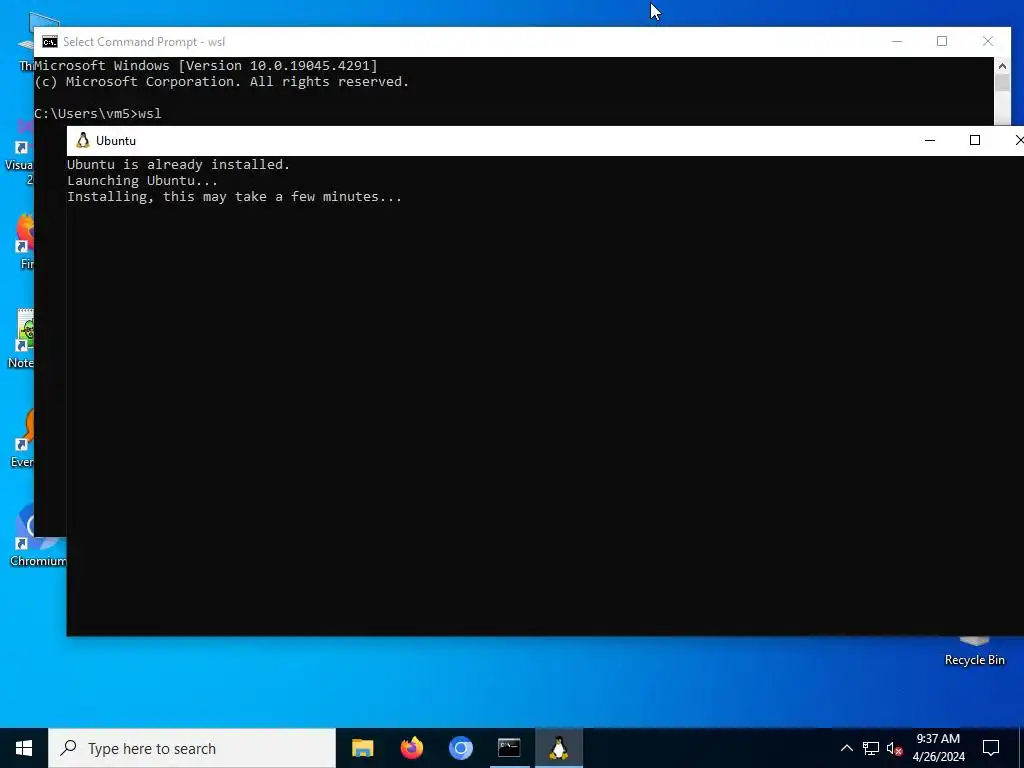Launch Chromium from the taskbar
1024x768 pixels.
[460, 748]
